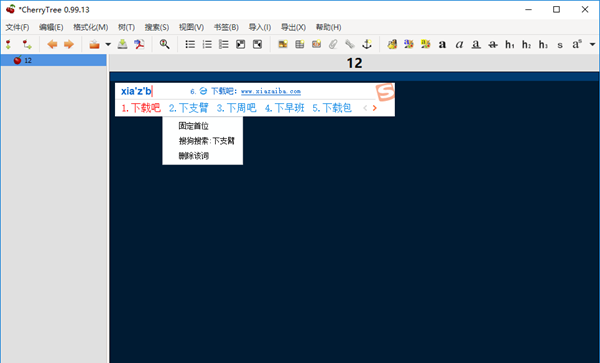Toggle heading h3 formatting
Screen dimensions: 600x363
(543, 44)
